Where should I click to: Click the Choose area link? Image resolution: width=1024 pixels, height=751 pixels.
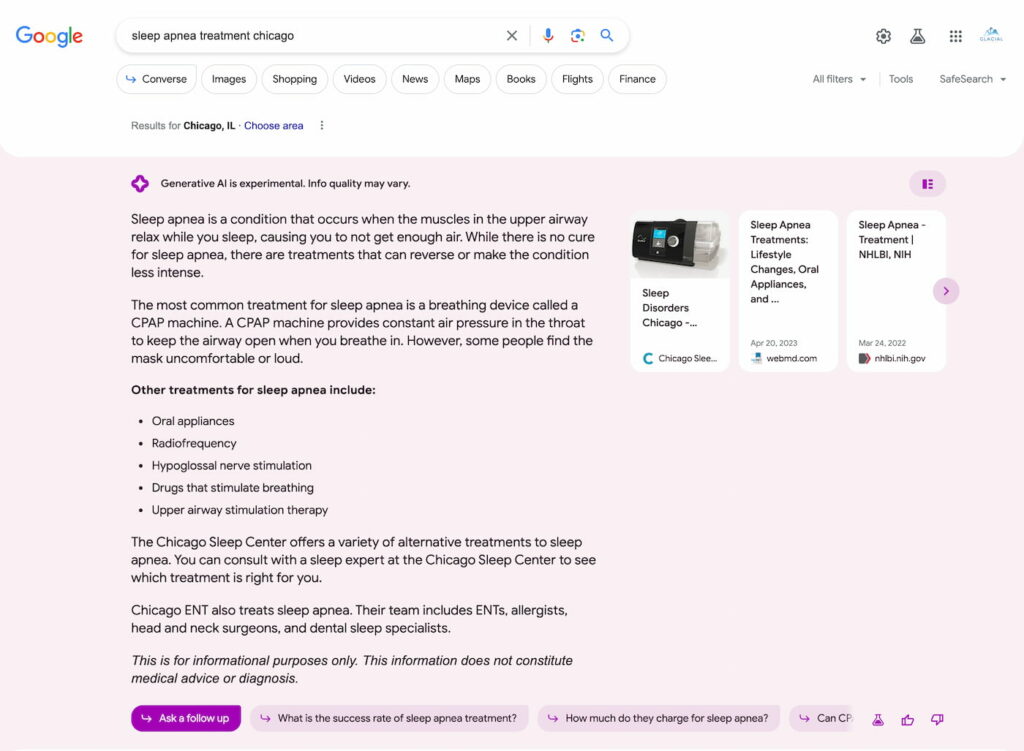coord(274,125)
